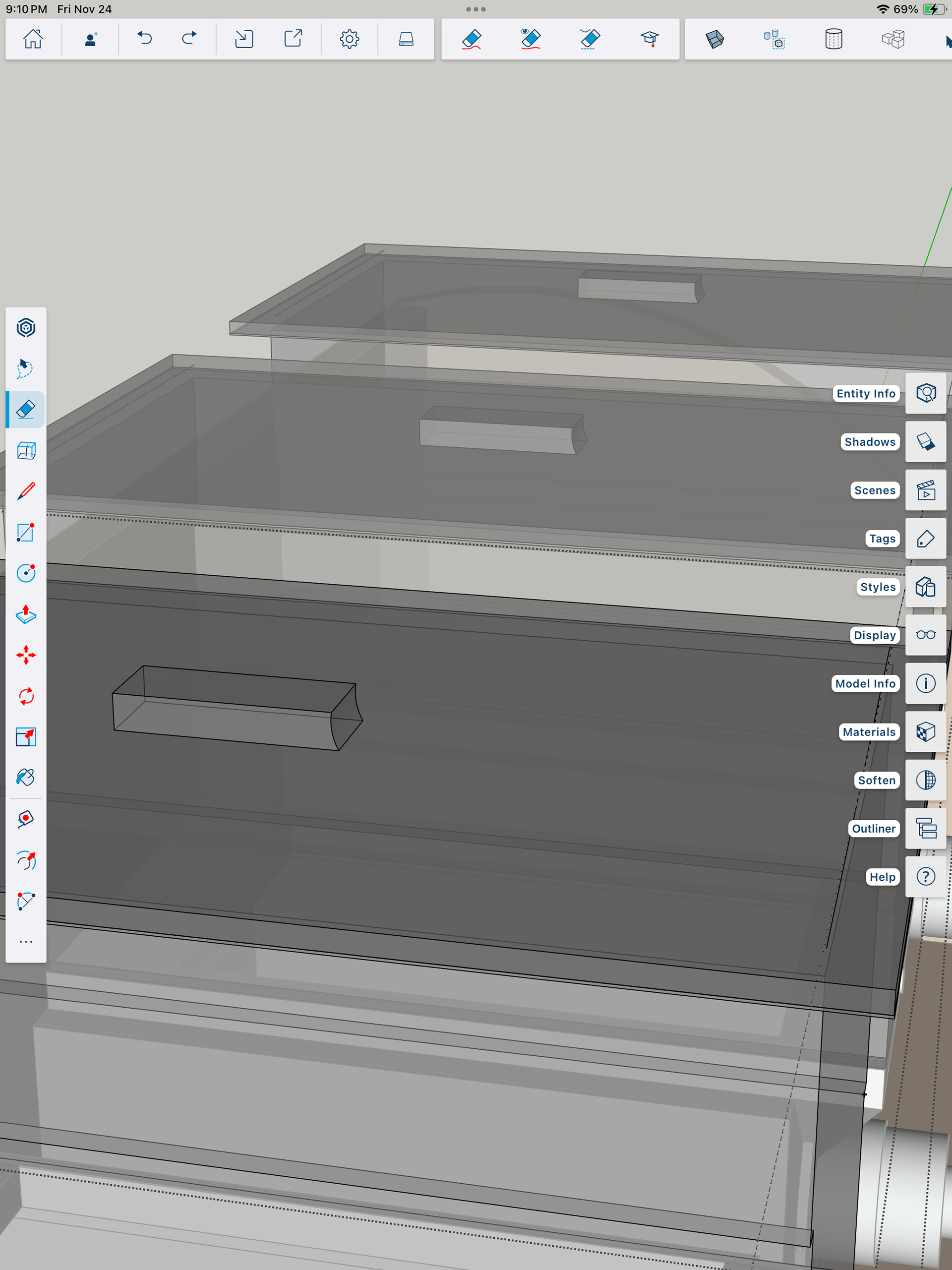Click the Undo arrow button
This screenshot has height=1270, width=952.
[145, 39]
